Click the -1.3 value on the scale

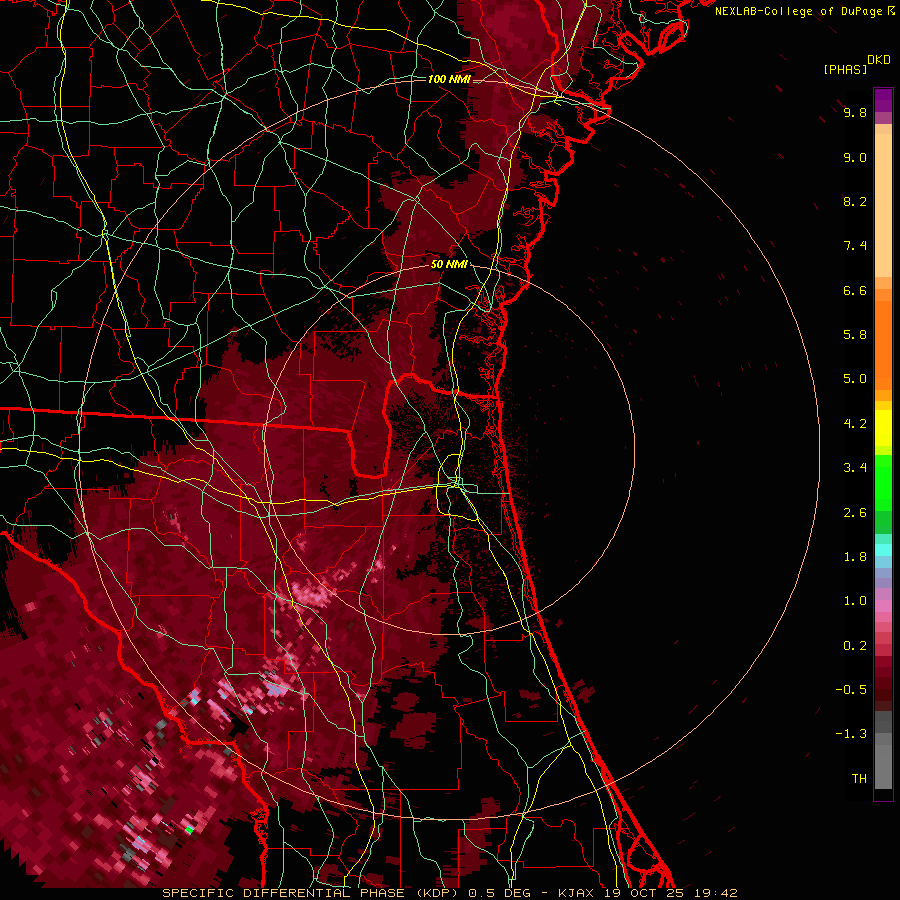[x=851, y=734]
